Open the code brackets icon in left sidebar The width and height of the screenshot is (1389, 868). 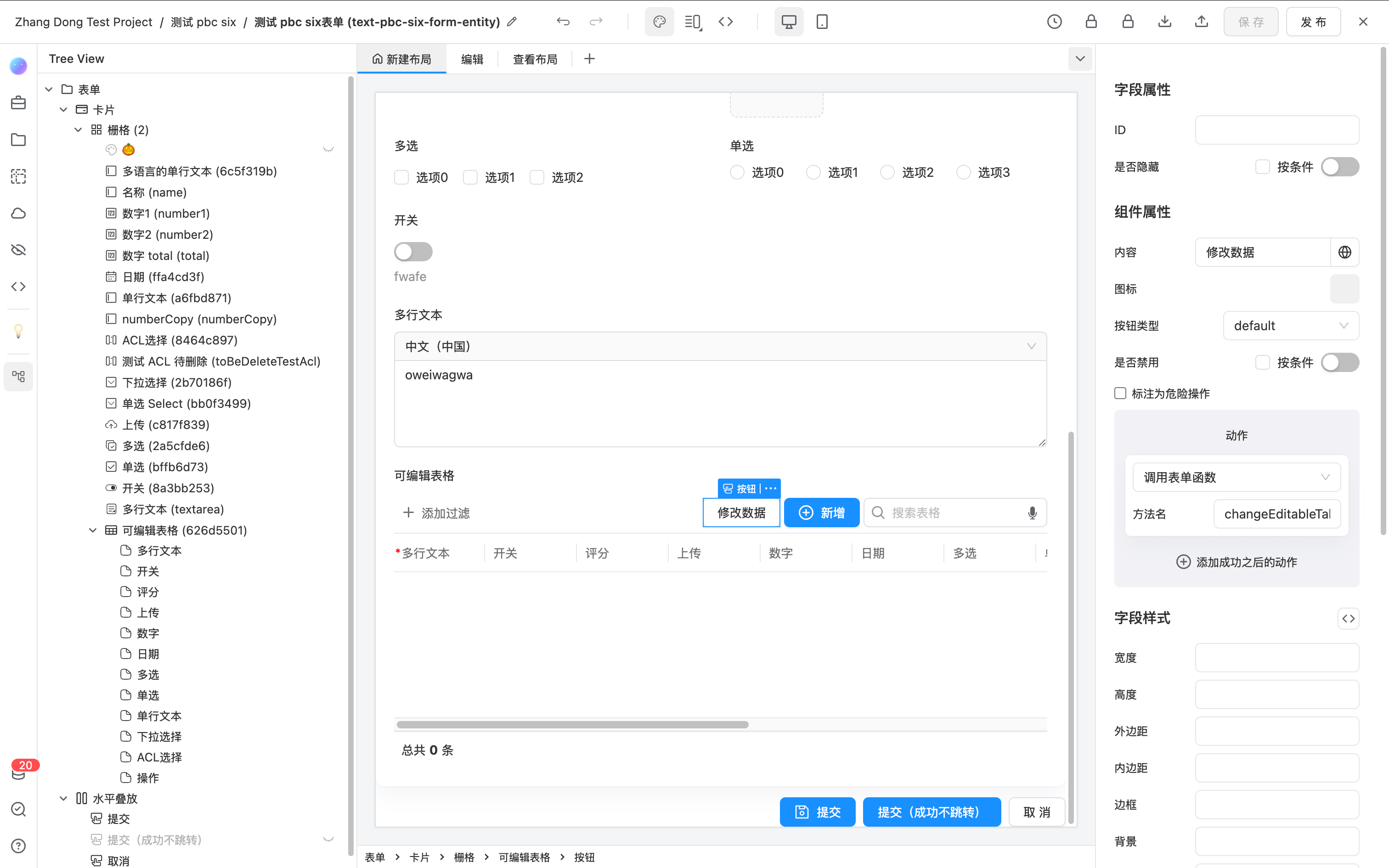(18, 287)
